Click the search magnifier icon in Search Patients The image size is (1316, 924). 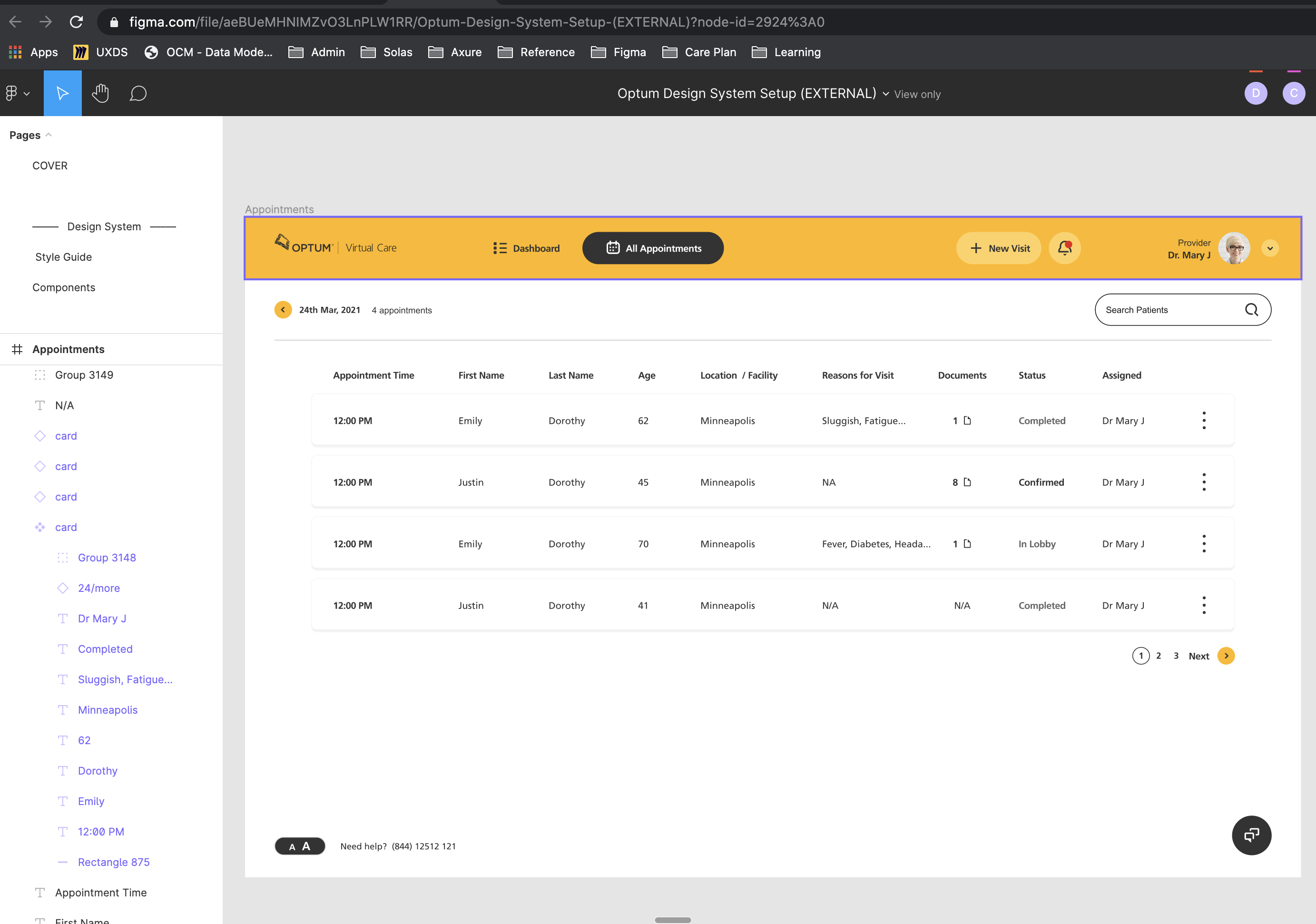(1251, 310)
